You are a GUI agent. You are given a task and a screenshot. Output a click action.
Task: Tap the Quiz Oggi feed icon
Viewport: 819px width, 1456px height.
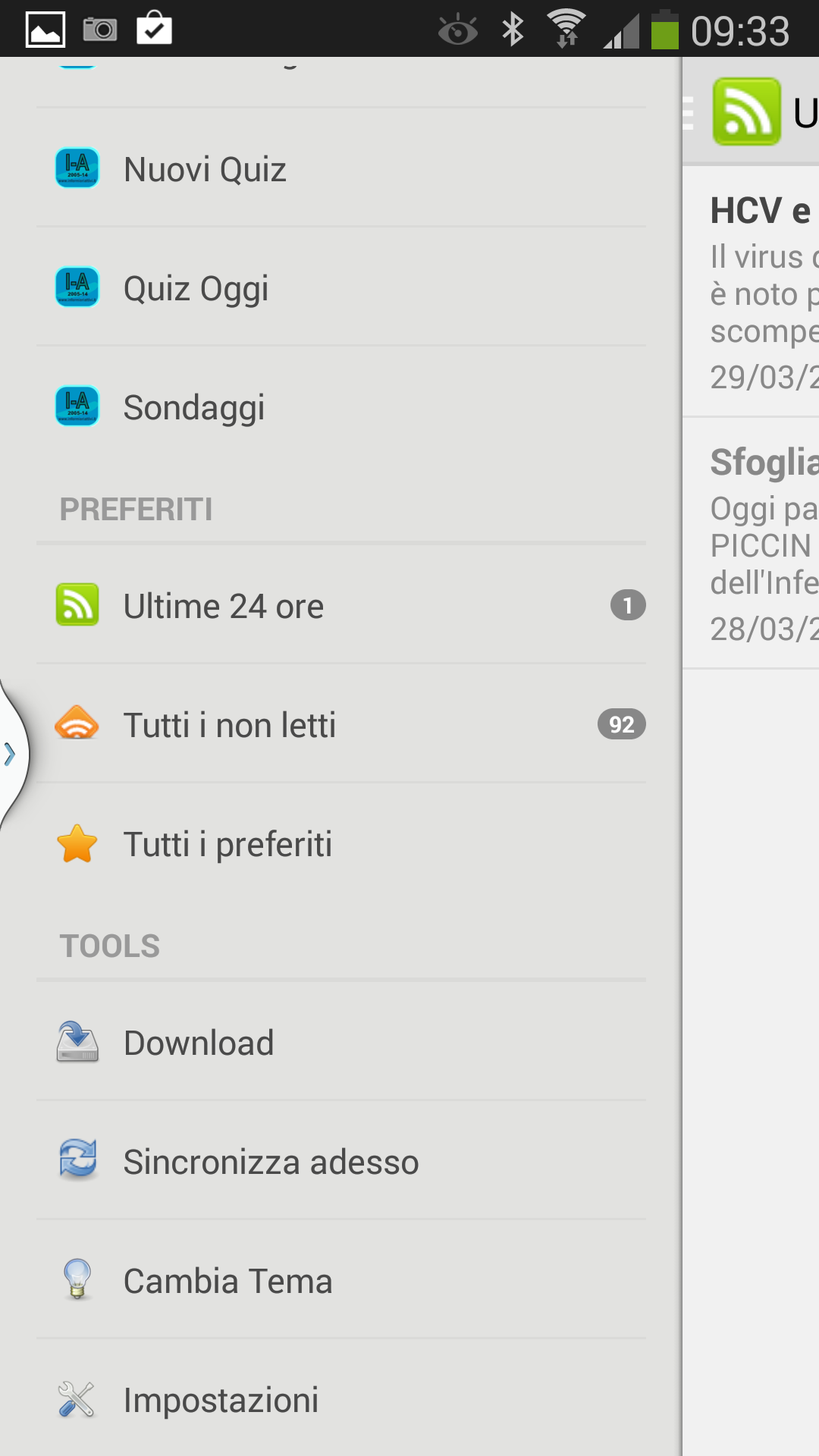(77, 287)
